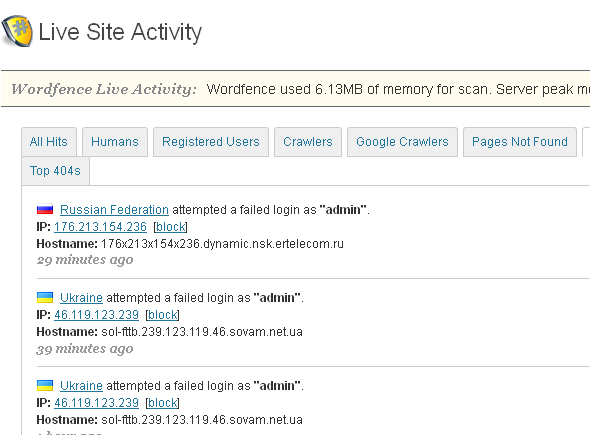Screen dimensions: 590x435
Task: Click hostname text in 39 minutes ago entry
Action: click(202, 332)
